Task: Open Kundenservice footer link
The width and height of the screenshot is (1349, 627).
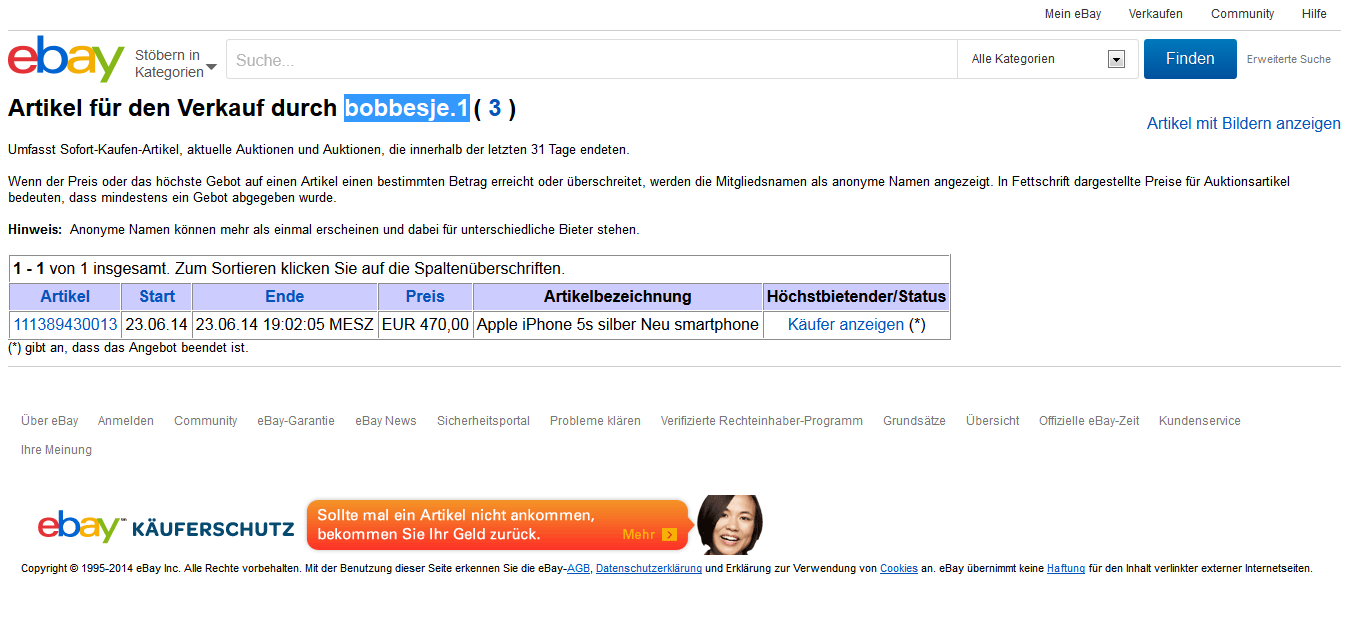Action: pyautogui.click(x=1200, y=421)
